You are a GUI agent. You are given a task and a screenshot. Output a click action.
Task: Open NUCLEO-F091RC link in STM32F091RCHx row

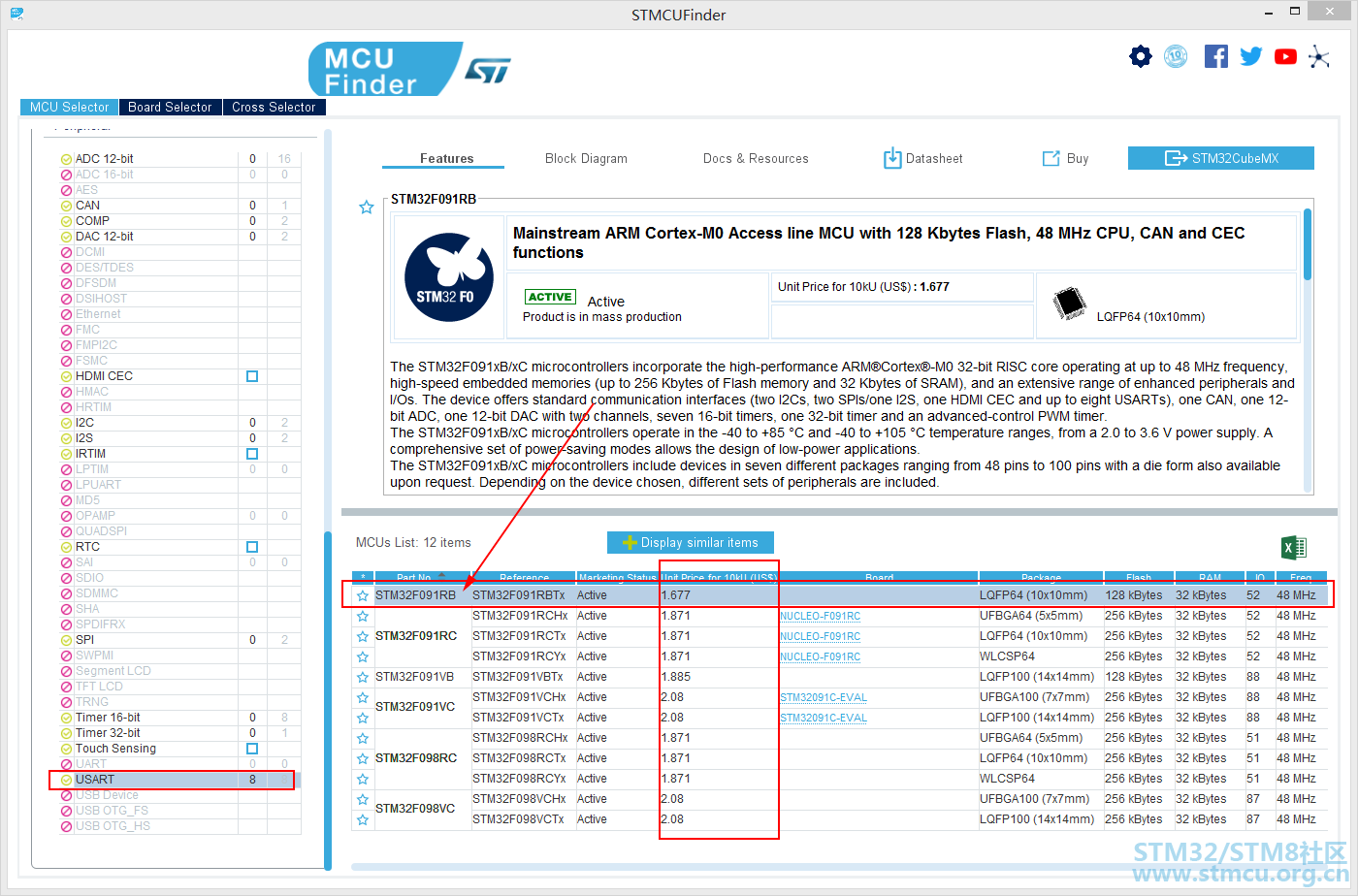click(820, 616)
